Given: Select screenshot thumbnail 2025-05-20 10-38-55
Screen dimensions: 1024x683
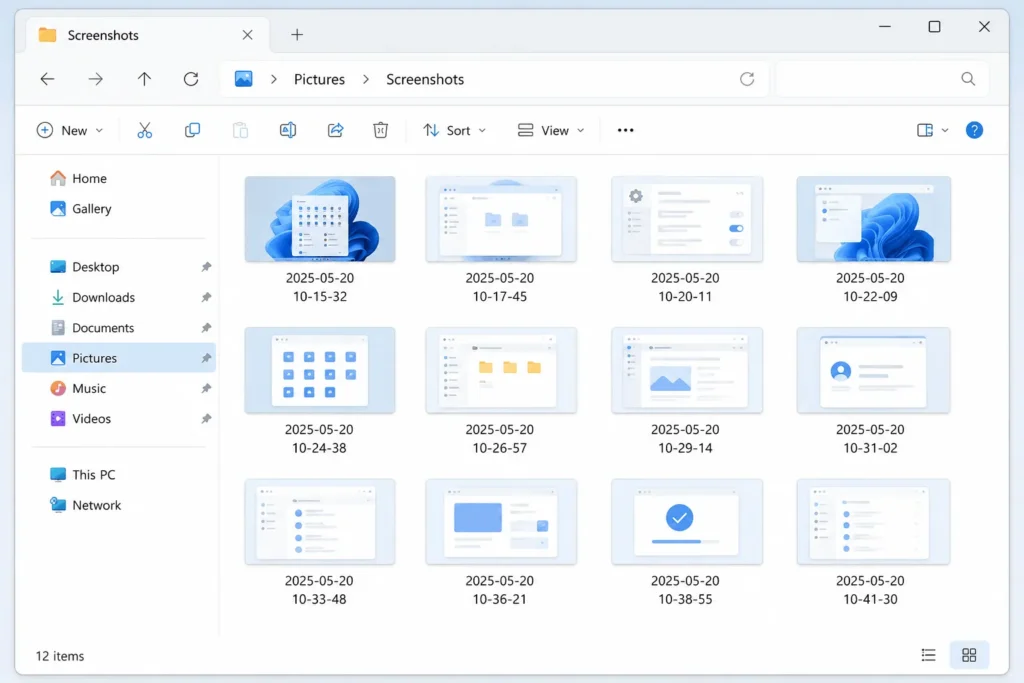Looking at the screenshot, I should click(x=686, y=522).
